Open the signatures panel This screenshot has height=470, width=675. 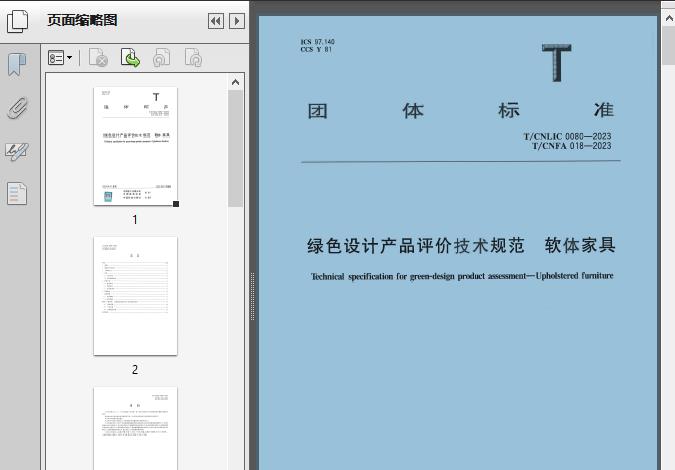tap(17, 151)
